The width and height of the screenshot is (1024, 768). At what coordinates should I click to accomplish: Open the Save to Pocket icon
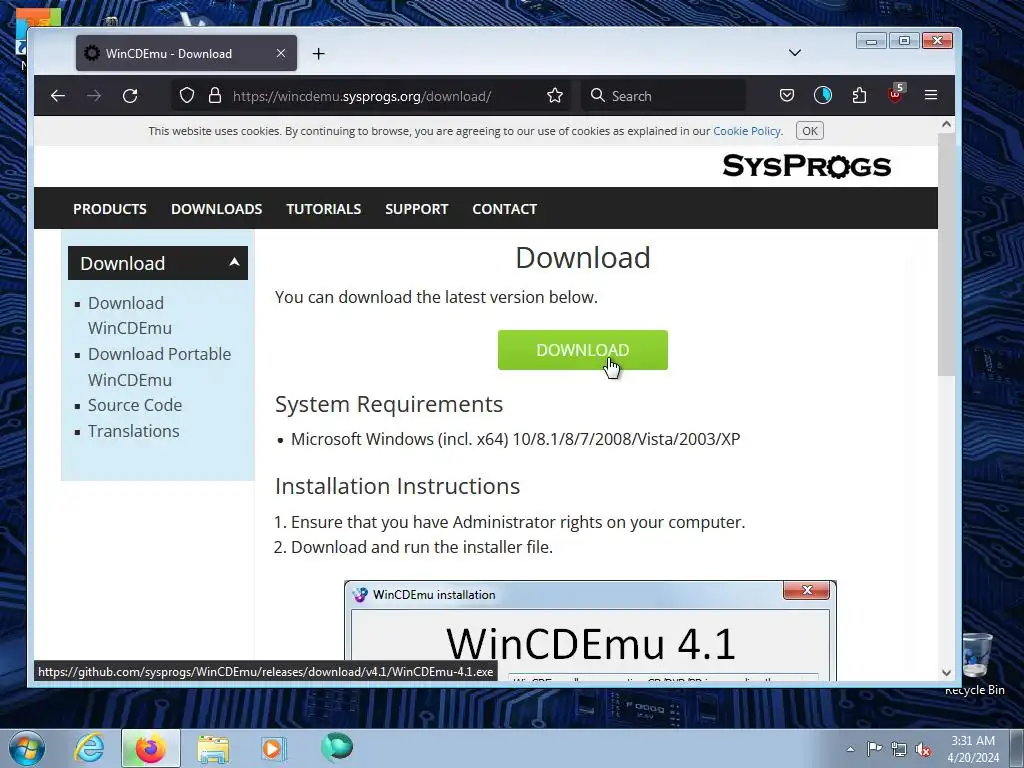787,96
